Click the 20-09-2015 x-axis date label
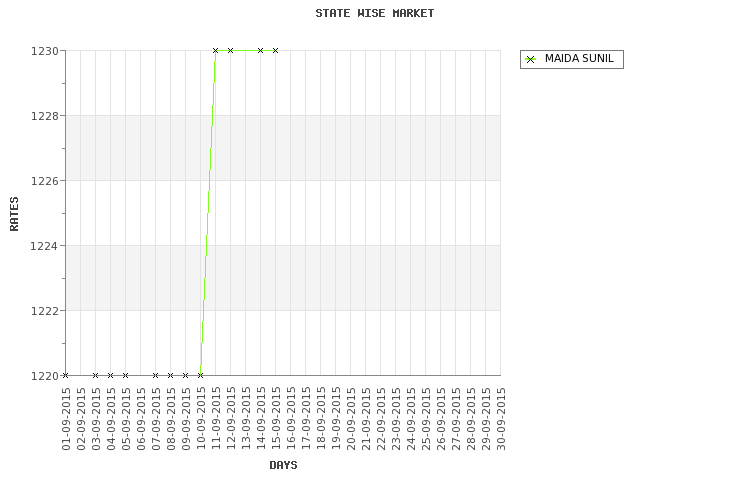The height and width of the screenshot is (500, 750). 351,419
